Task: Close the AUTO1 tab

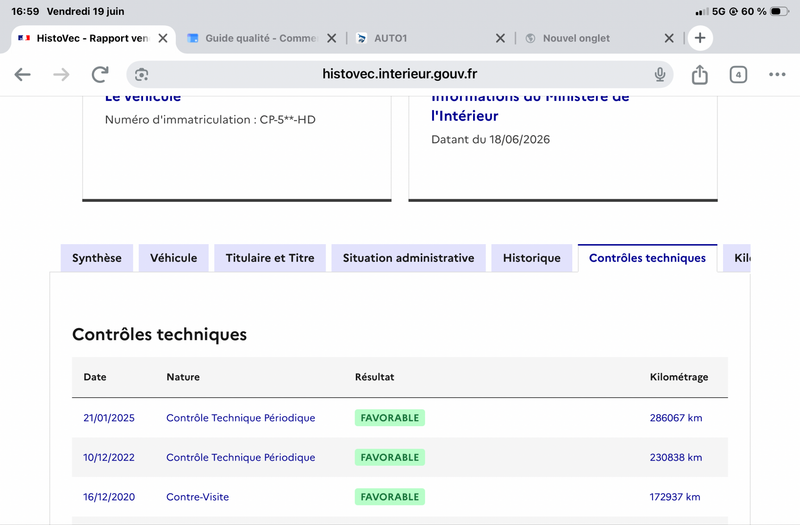Action: [501, 38]
